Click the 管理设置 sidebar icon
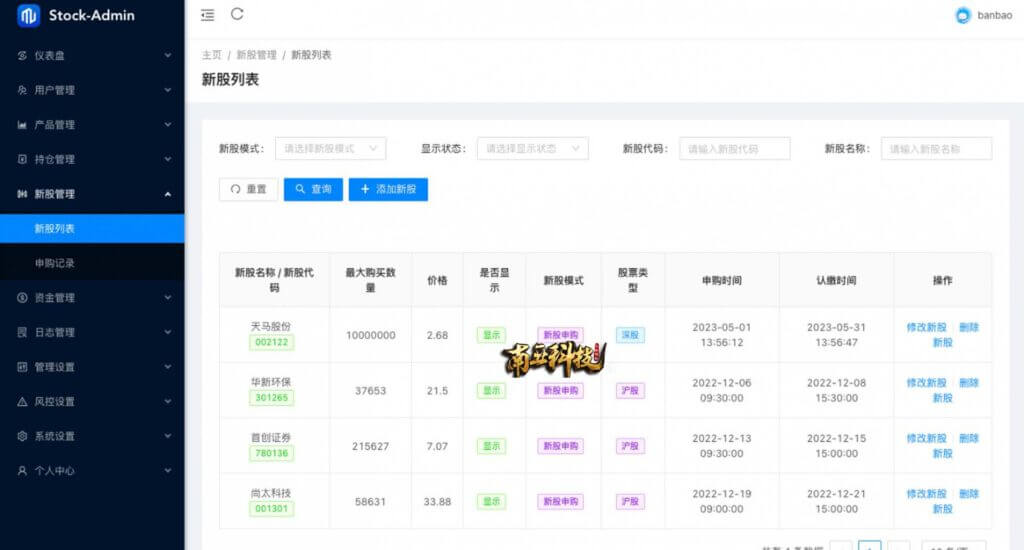 (22, 367)
